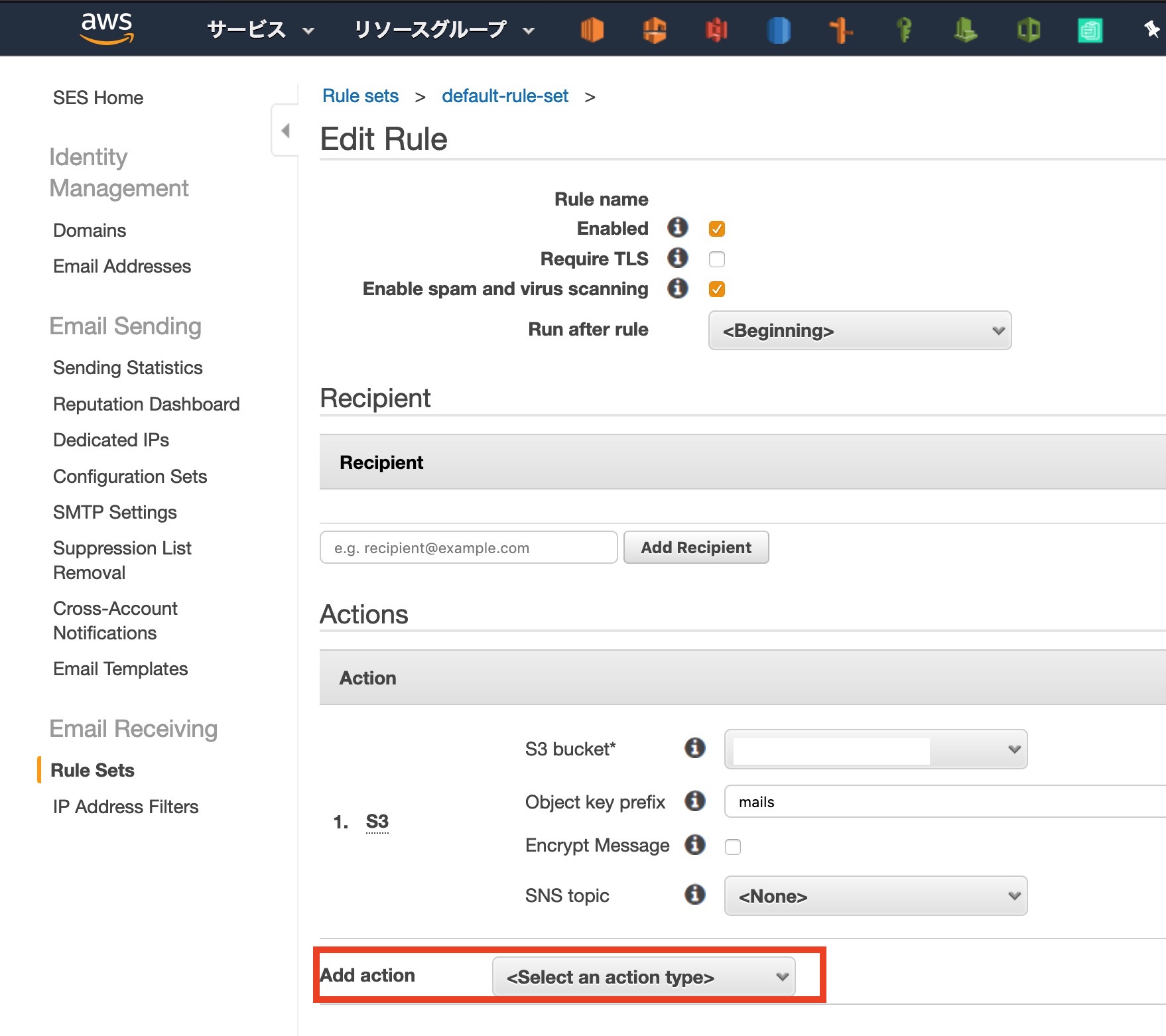Viewport: 1166px width, 1036px height.
Task: Open the green IAM key icon
Action: [x=903, y=30]
